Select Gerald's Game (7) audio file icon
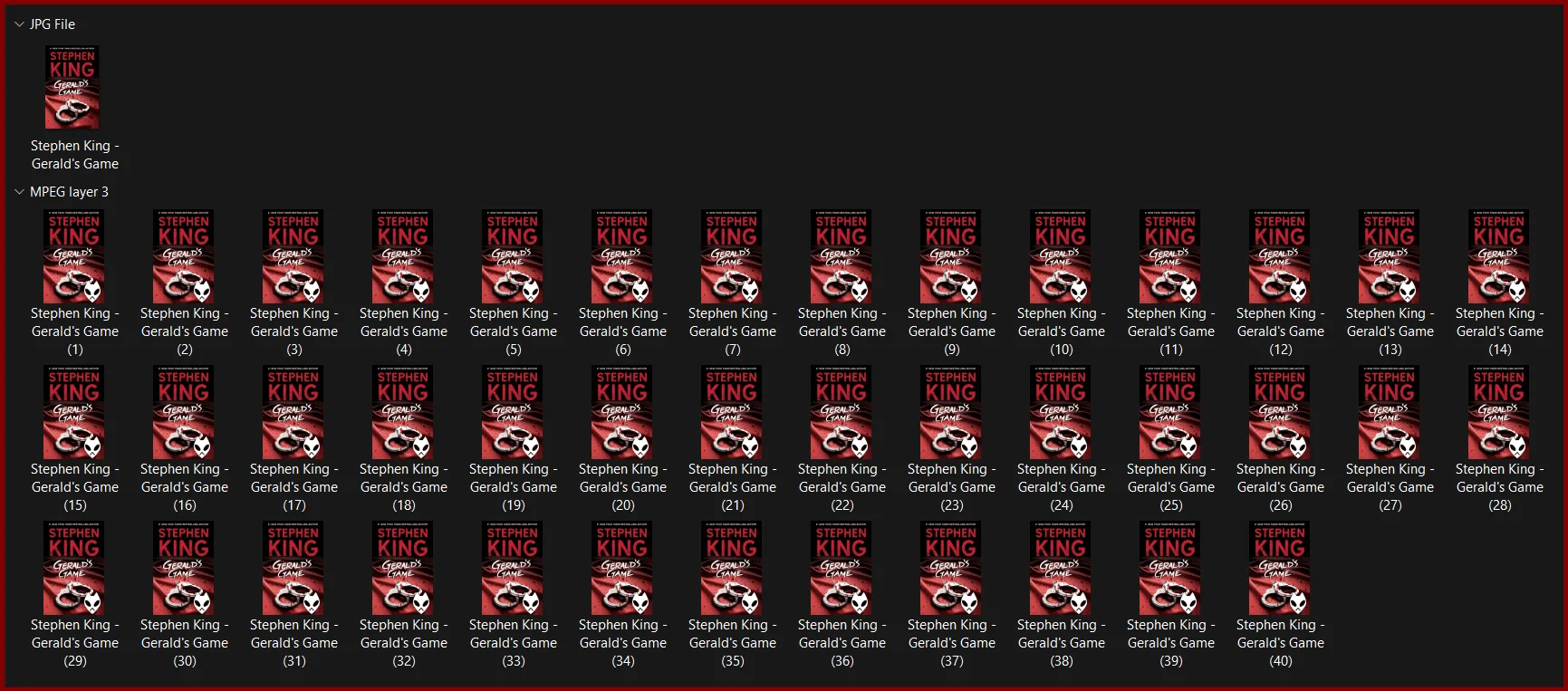The height and width of the screenshot is (691, 1568). pos(732,256)
